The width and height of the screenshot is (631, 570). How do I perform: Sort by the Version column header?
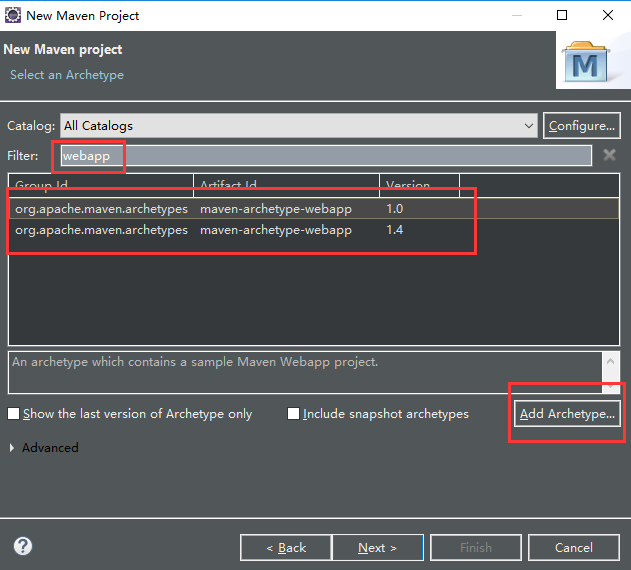(419, 185)
